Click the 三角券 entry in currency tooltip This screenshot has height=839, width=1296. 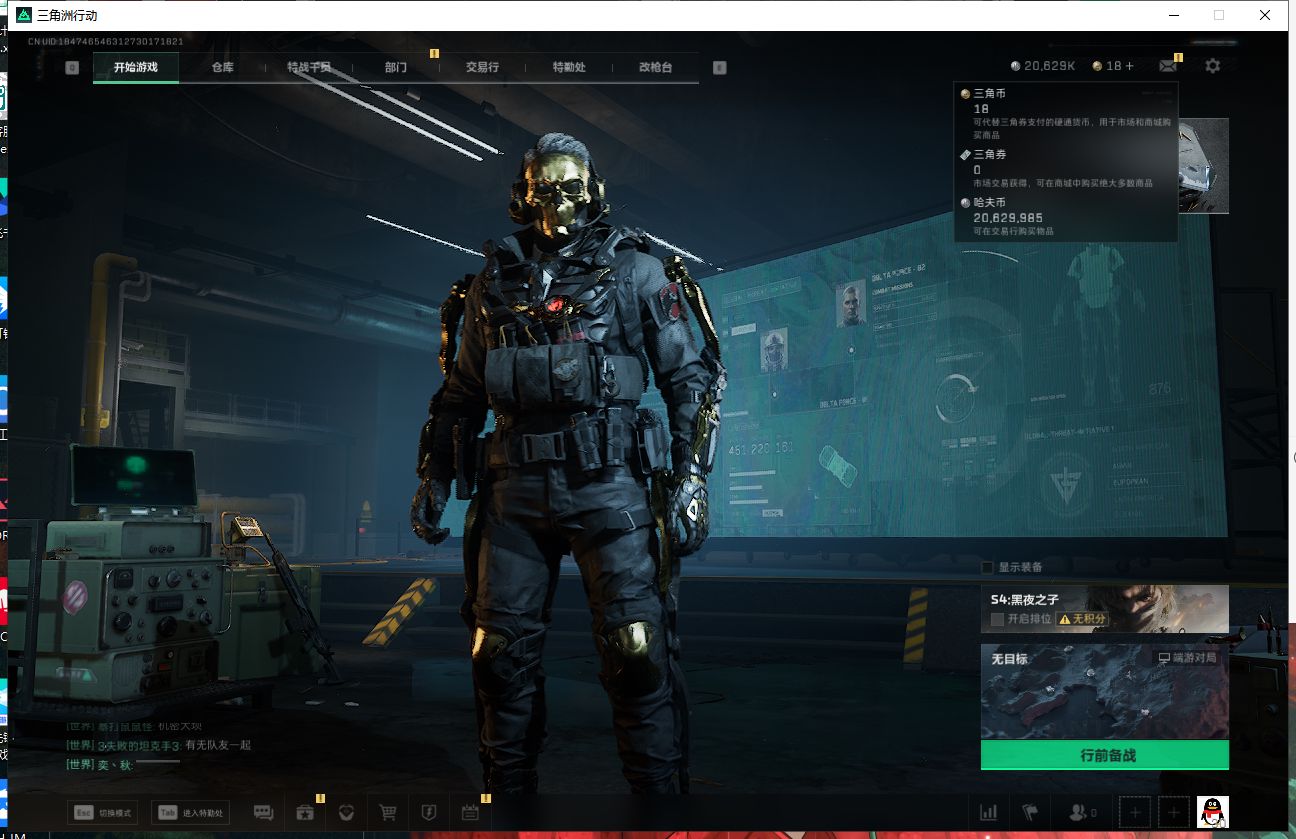tap(1066, 170)
